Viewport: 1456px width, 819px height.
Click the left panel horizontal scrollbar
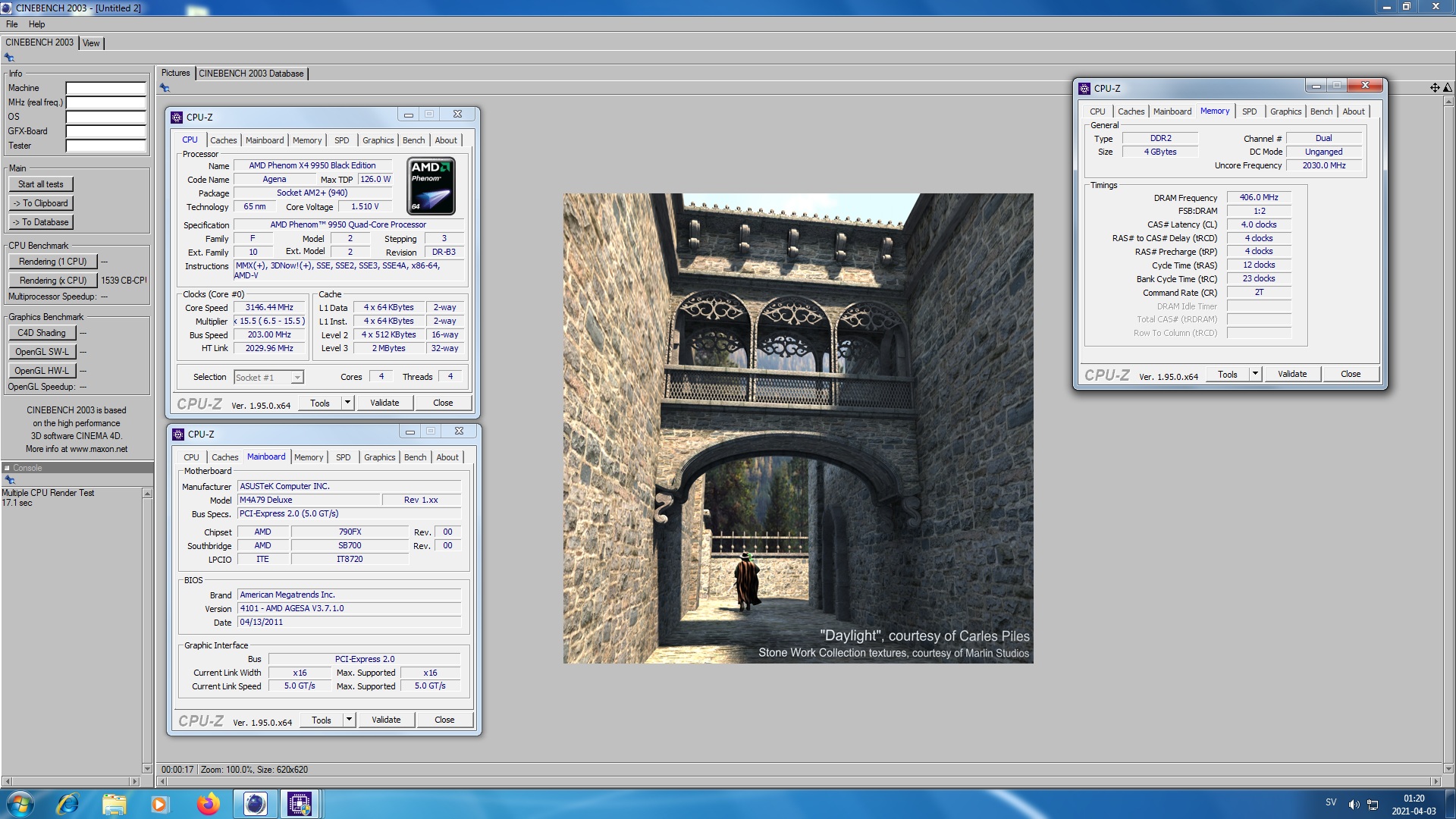point(71,781)
